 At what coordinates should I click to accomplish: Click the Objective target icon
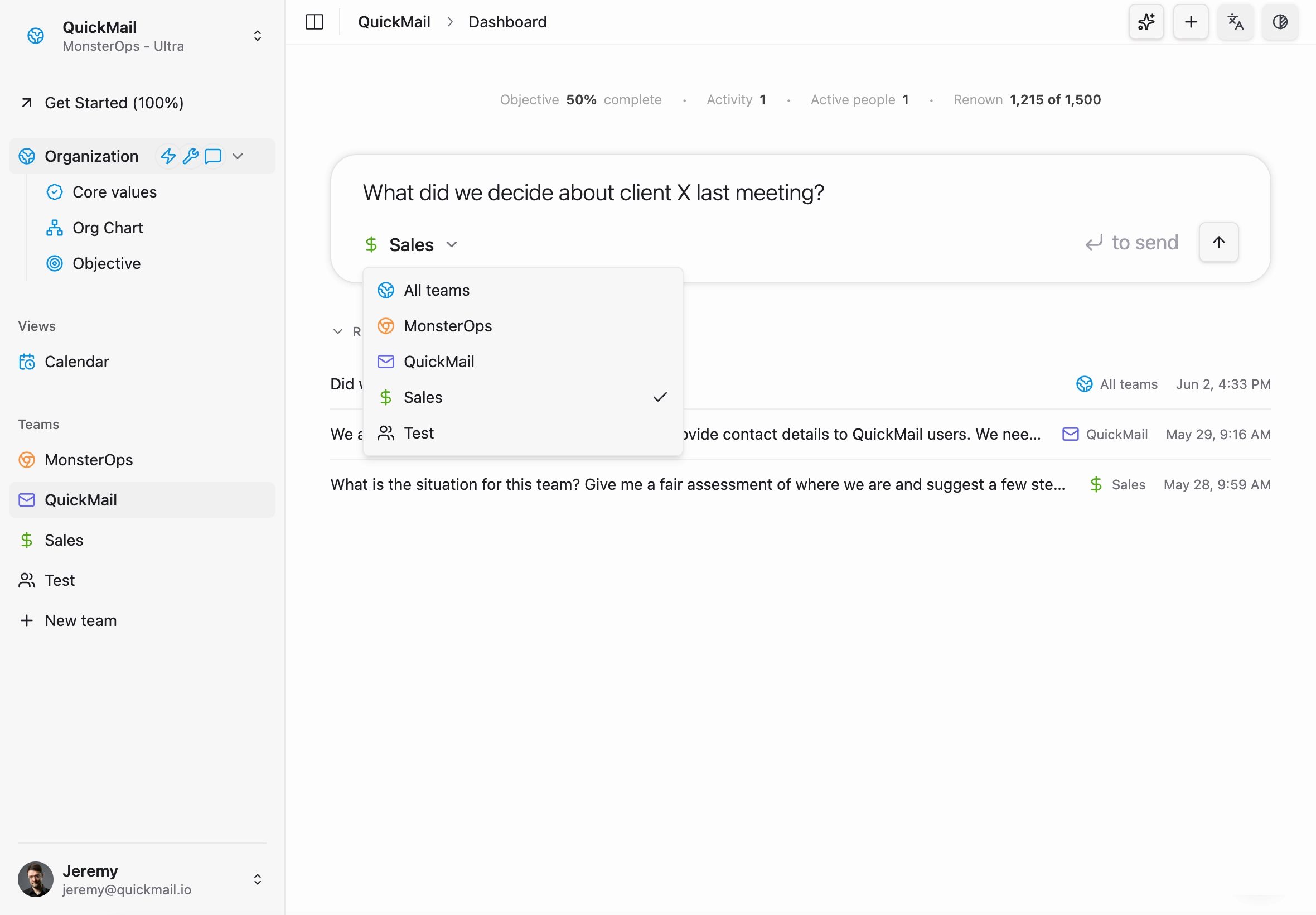pyautogui.click(x=55, y=263)
